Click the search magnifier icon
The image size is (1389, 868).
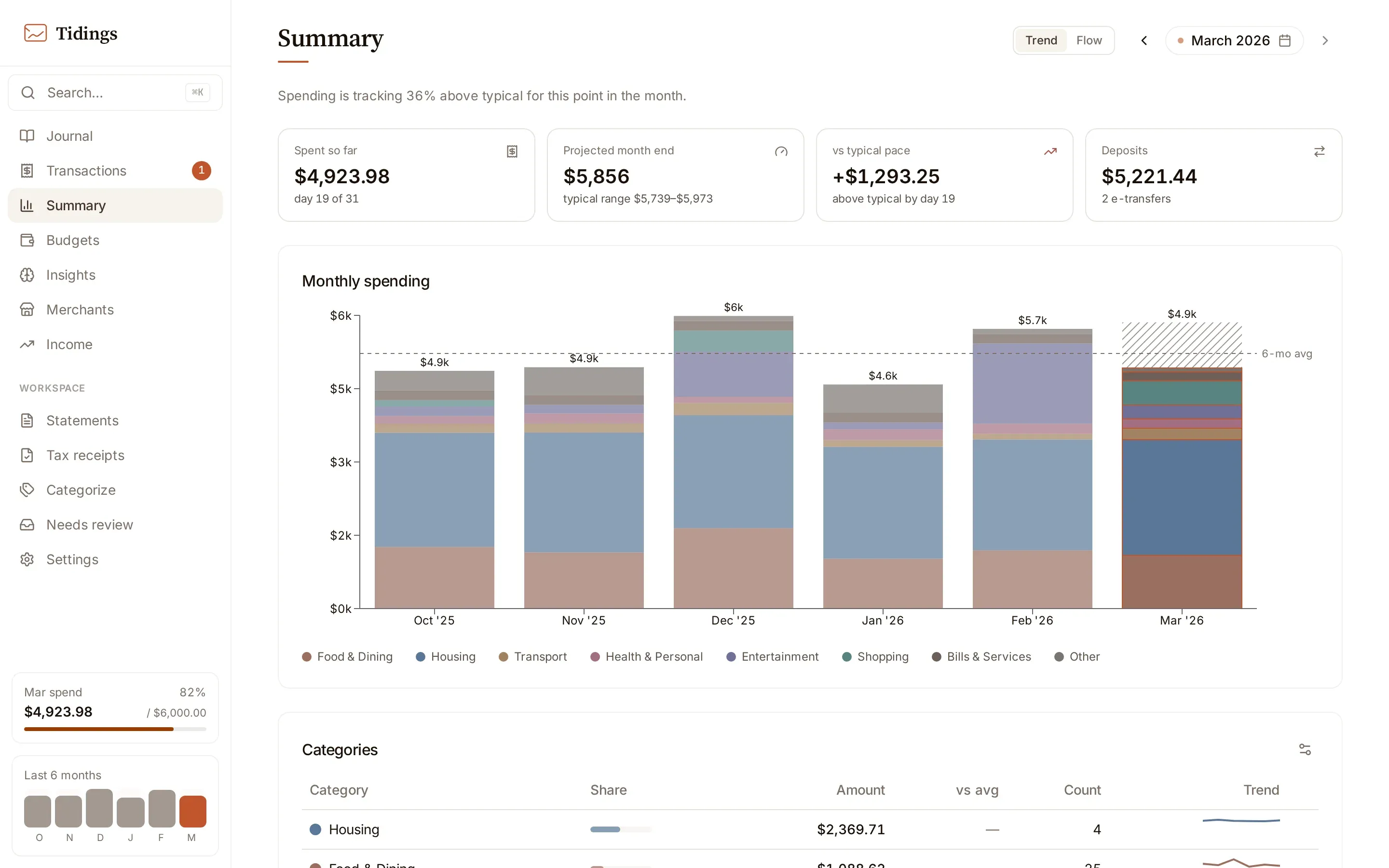[x=27, y=93]
